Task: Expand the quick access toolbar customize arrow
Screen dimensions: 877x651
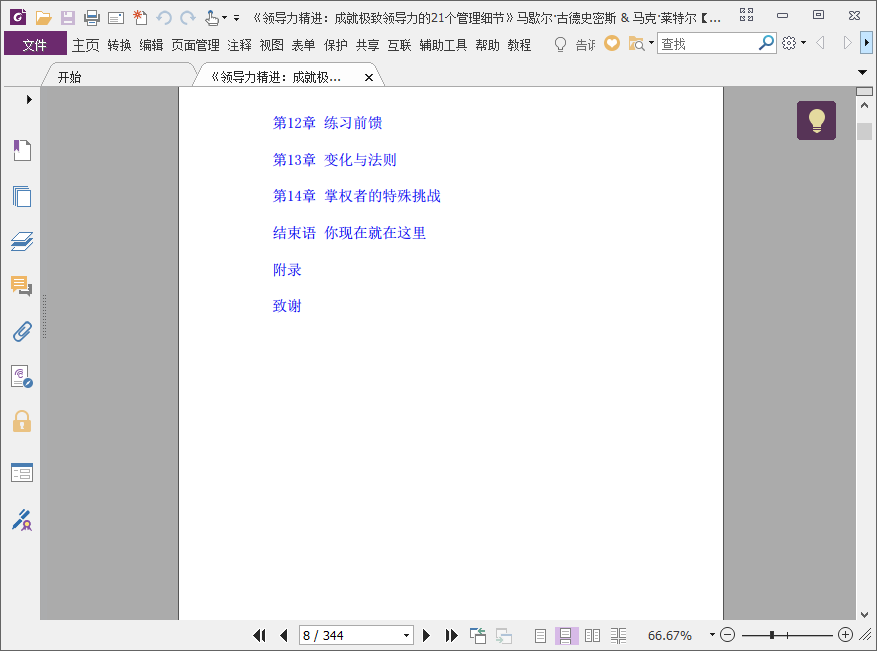Action: click(x=237, y=18)
